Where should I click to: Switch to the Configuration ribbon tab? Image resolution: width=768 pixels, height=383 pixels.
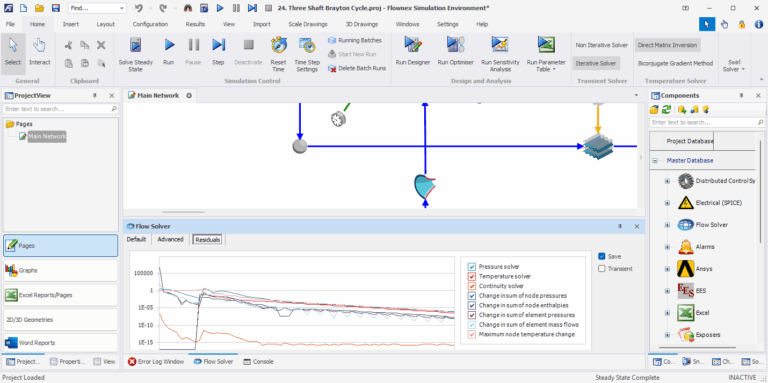click(x=150, y=24)
